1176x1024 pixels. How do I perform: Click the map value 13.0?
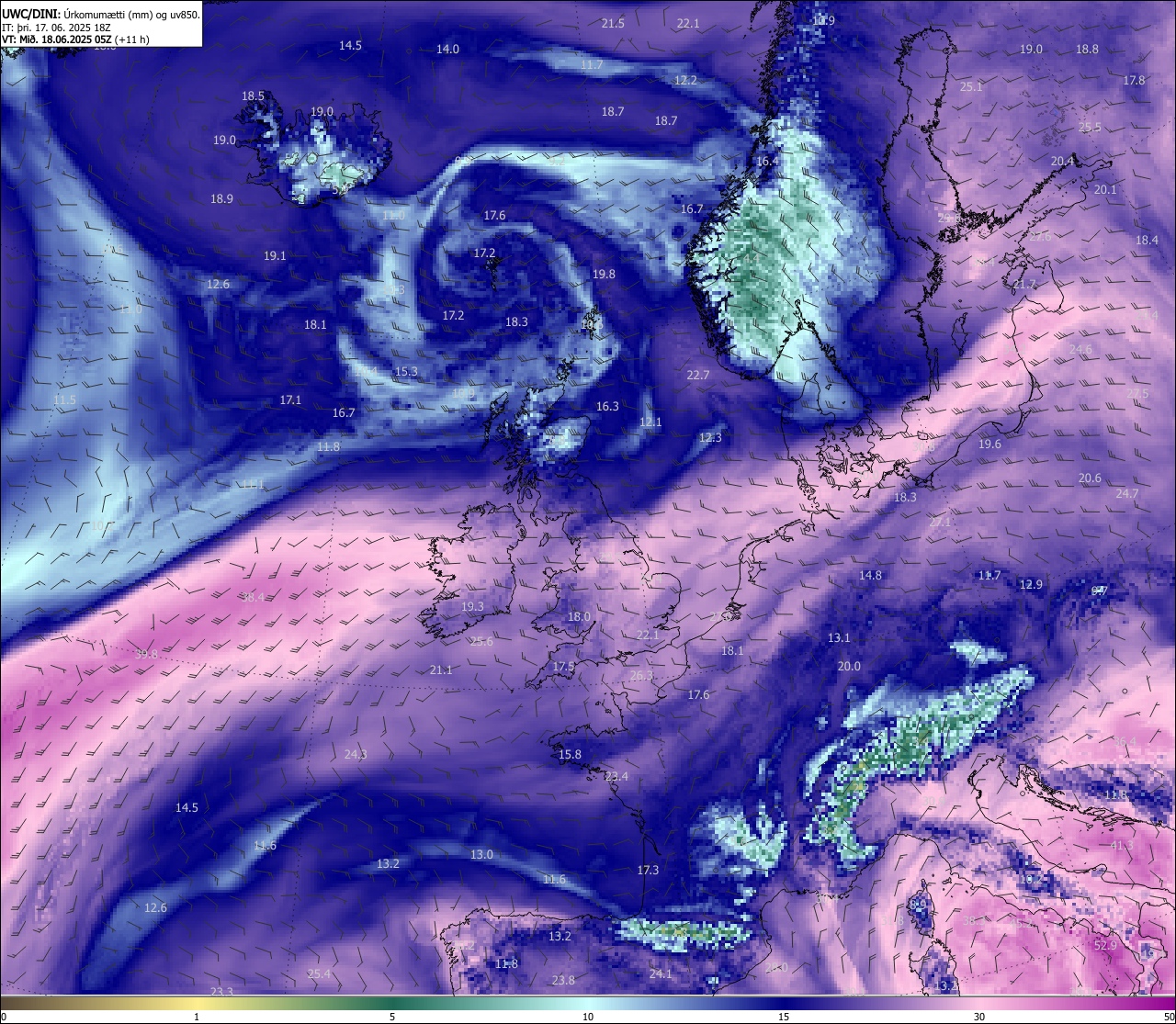tap(481, 855)
